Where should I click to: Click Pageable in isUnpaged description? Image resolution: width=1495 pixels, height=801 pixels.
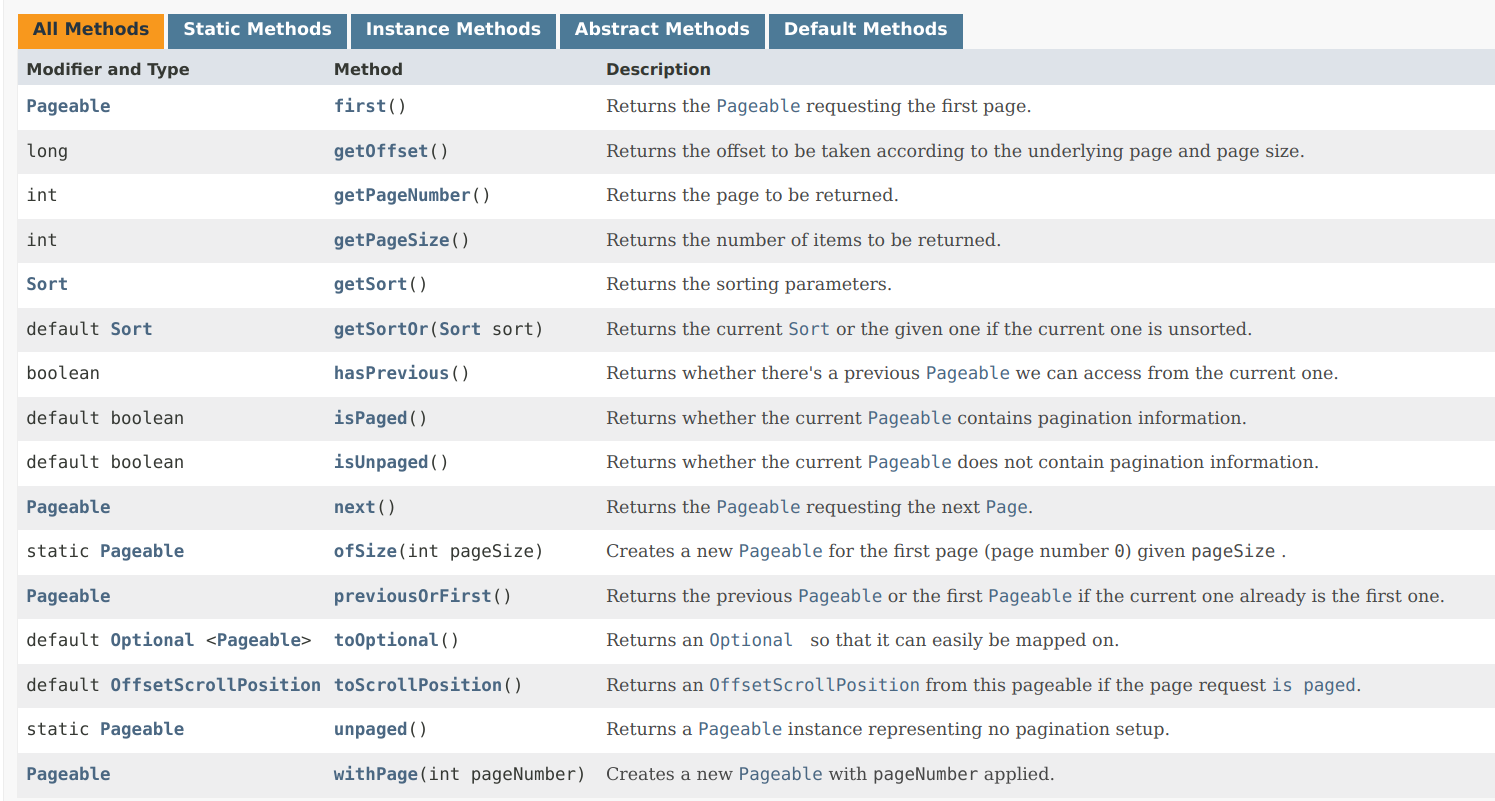coord(910,462)
